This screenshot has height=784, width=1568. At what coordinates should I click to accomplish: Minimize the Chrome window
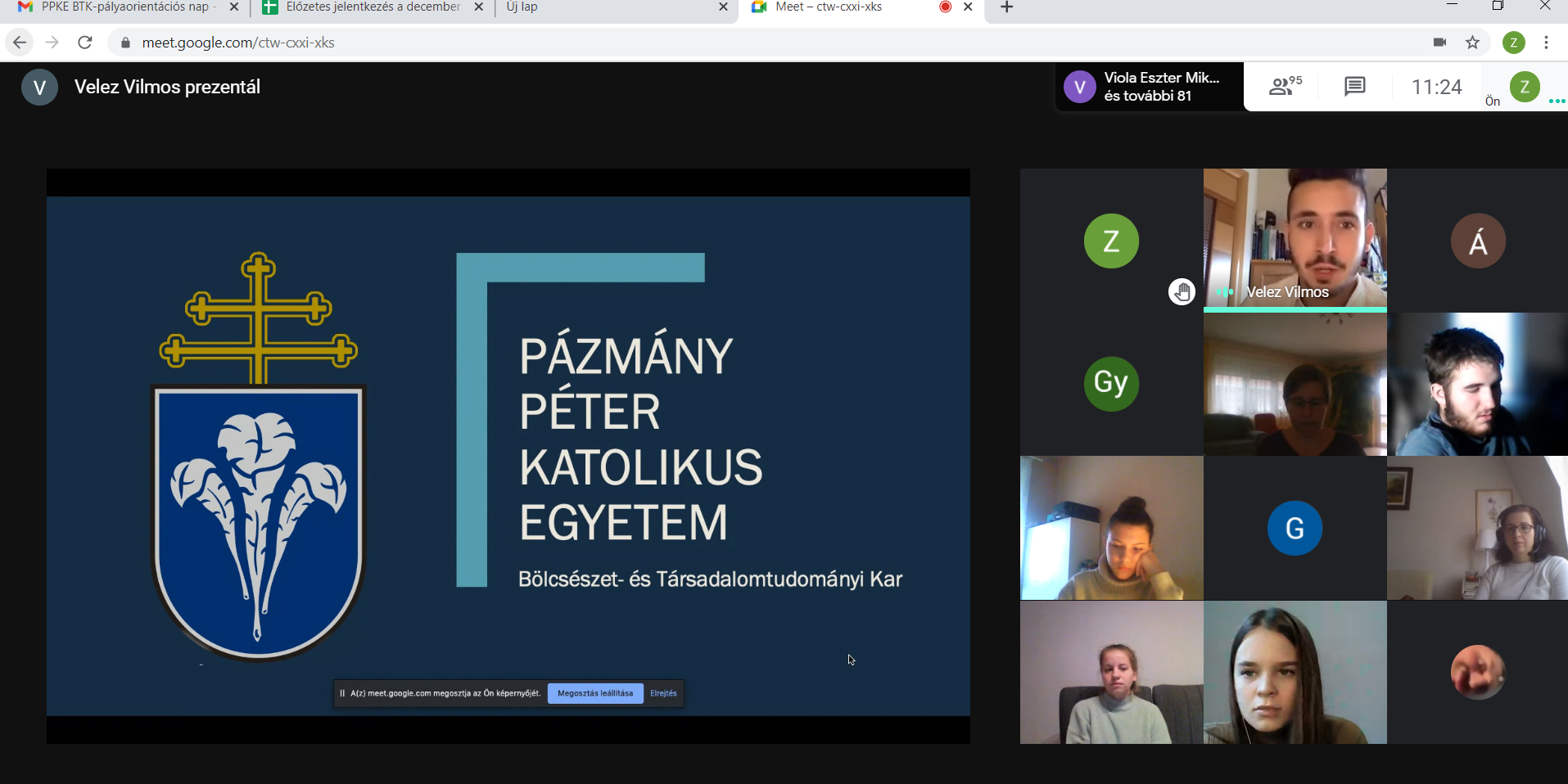(1452, 6)
